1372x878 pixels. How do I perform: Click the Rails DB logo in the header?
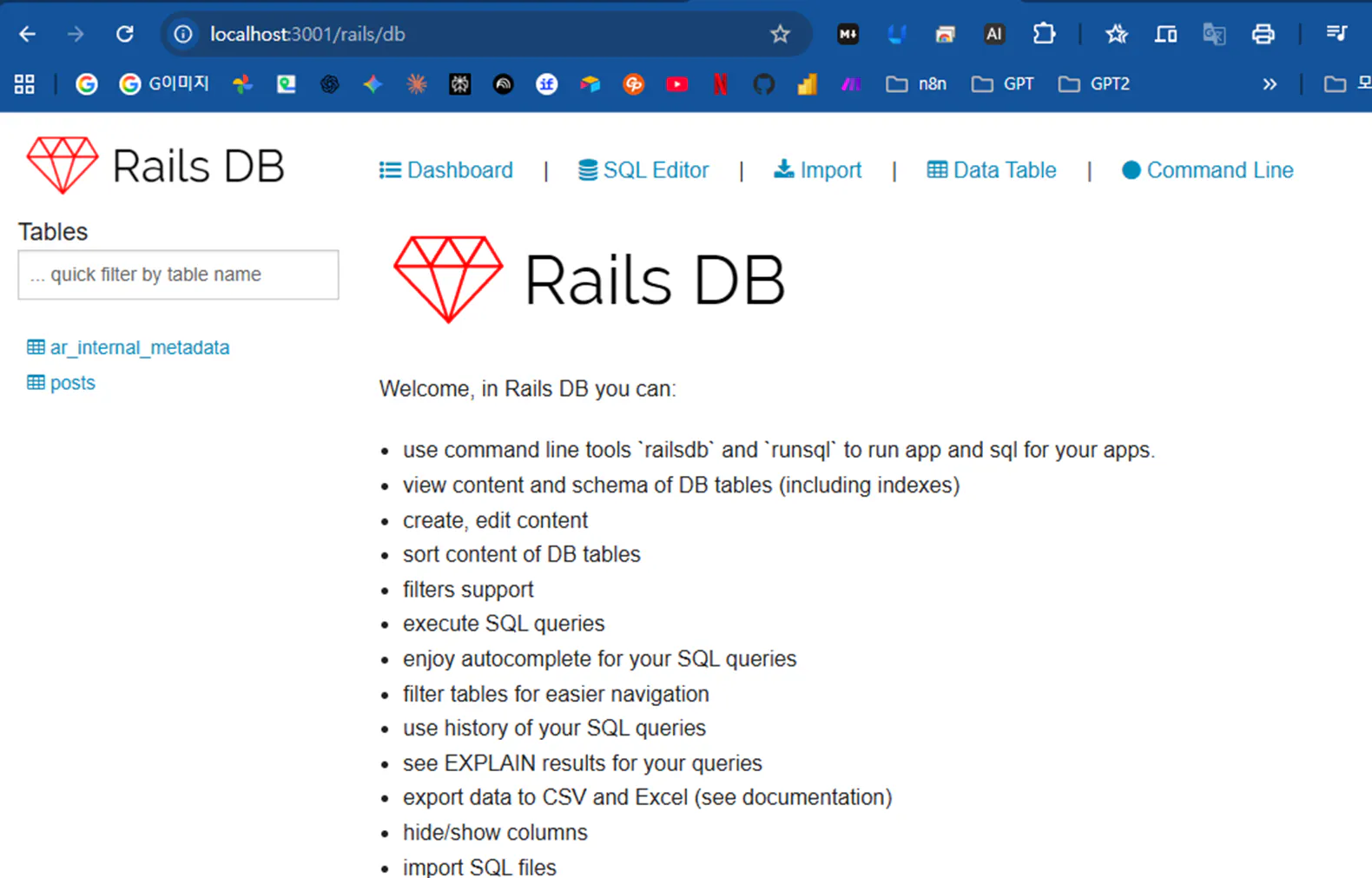coord(155,165)
